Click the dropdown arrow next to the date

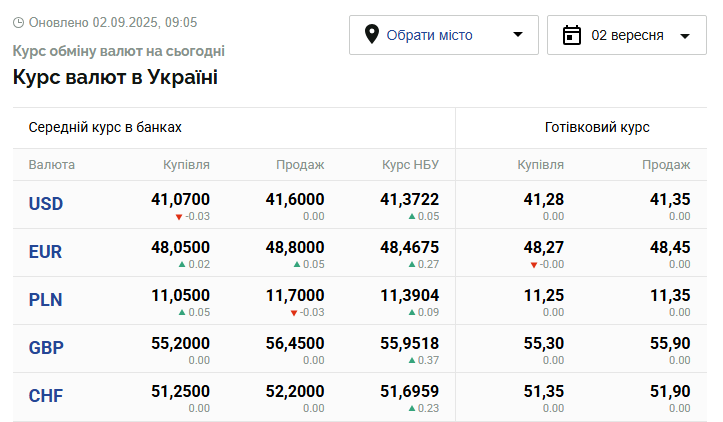(685, 36)
